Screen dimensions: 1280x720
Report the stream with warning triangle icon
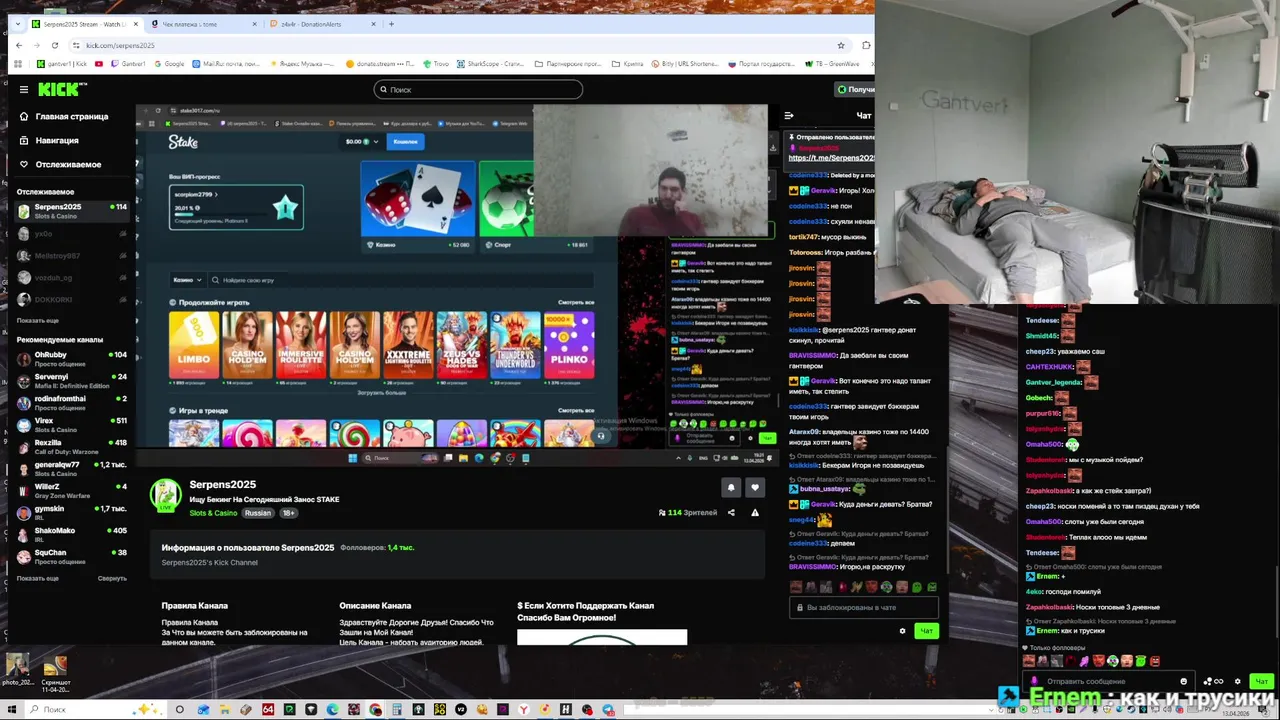pos(755,513)
